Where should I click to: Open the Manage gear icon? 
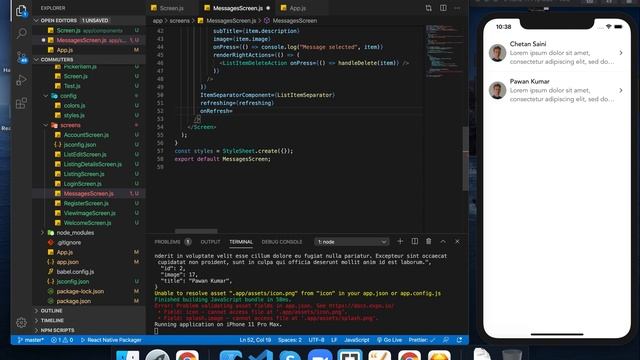coord(21,322)
